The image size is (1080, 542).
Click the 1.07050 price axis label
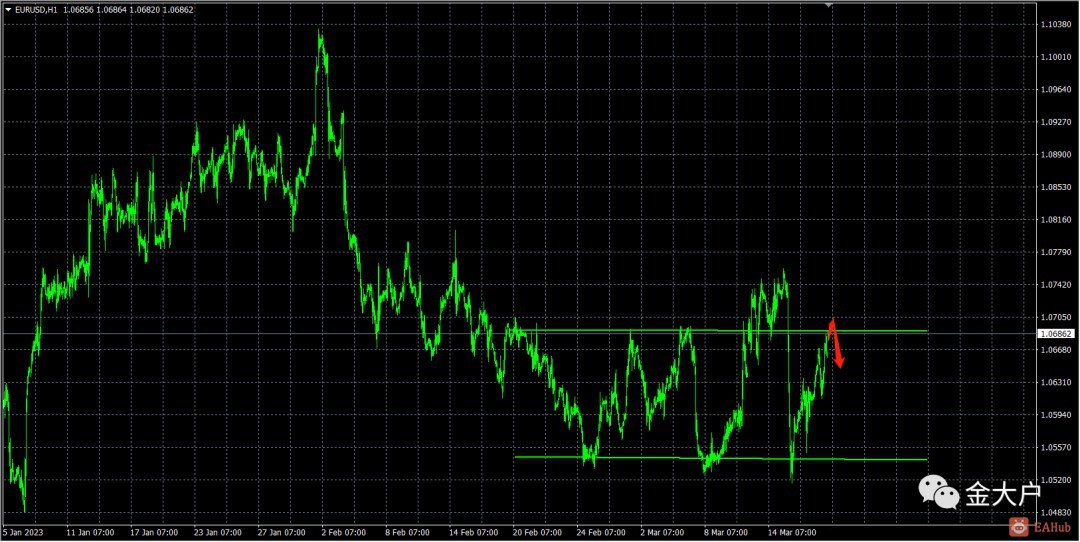tap(1055, 317)
